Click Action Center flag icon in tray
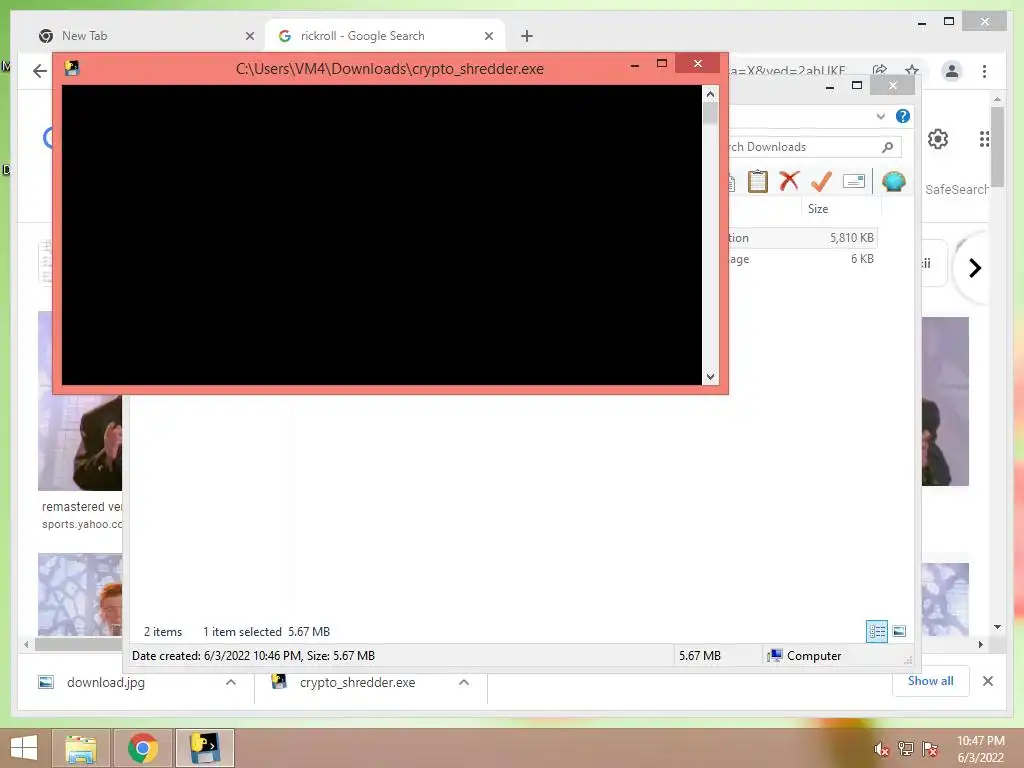Screen dimensions: 1024x768 click(x=930, y=749)
